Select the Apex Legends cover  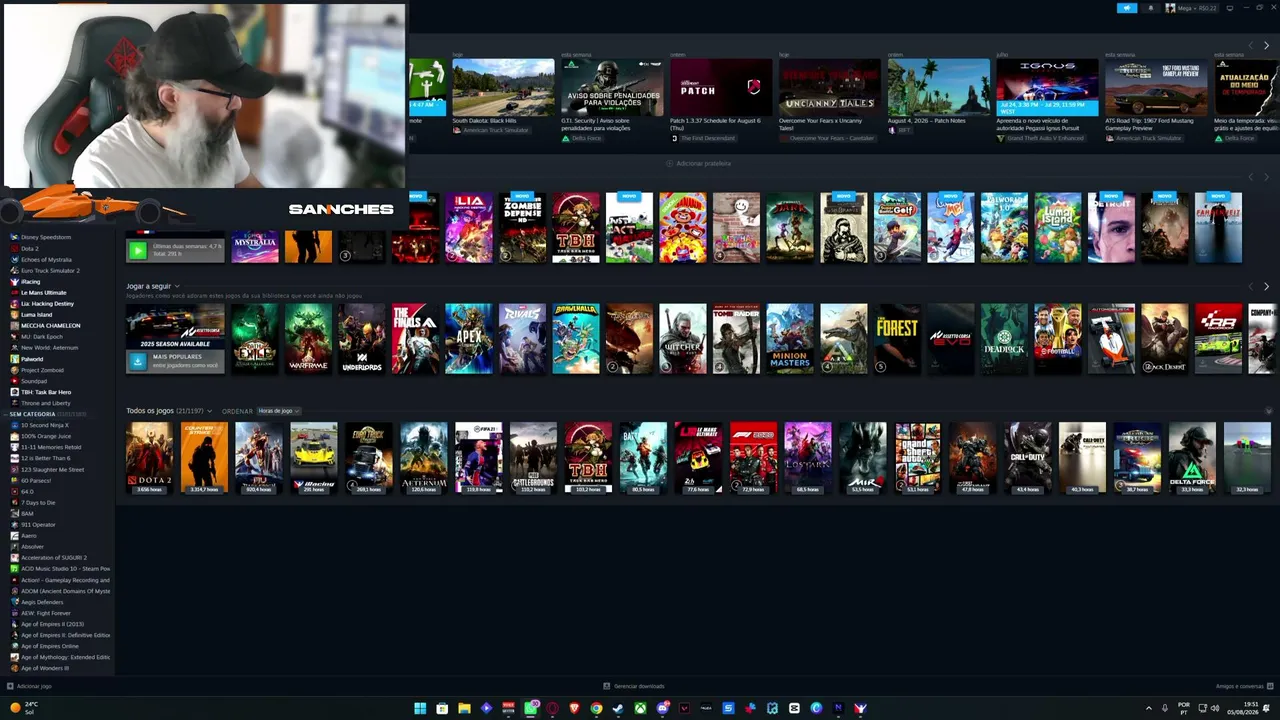click(x=469, y=339)
